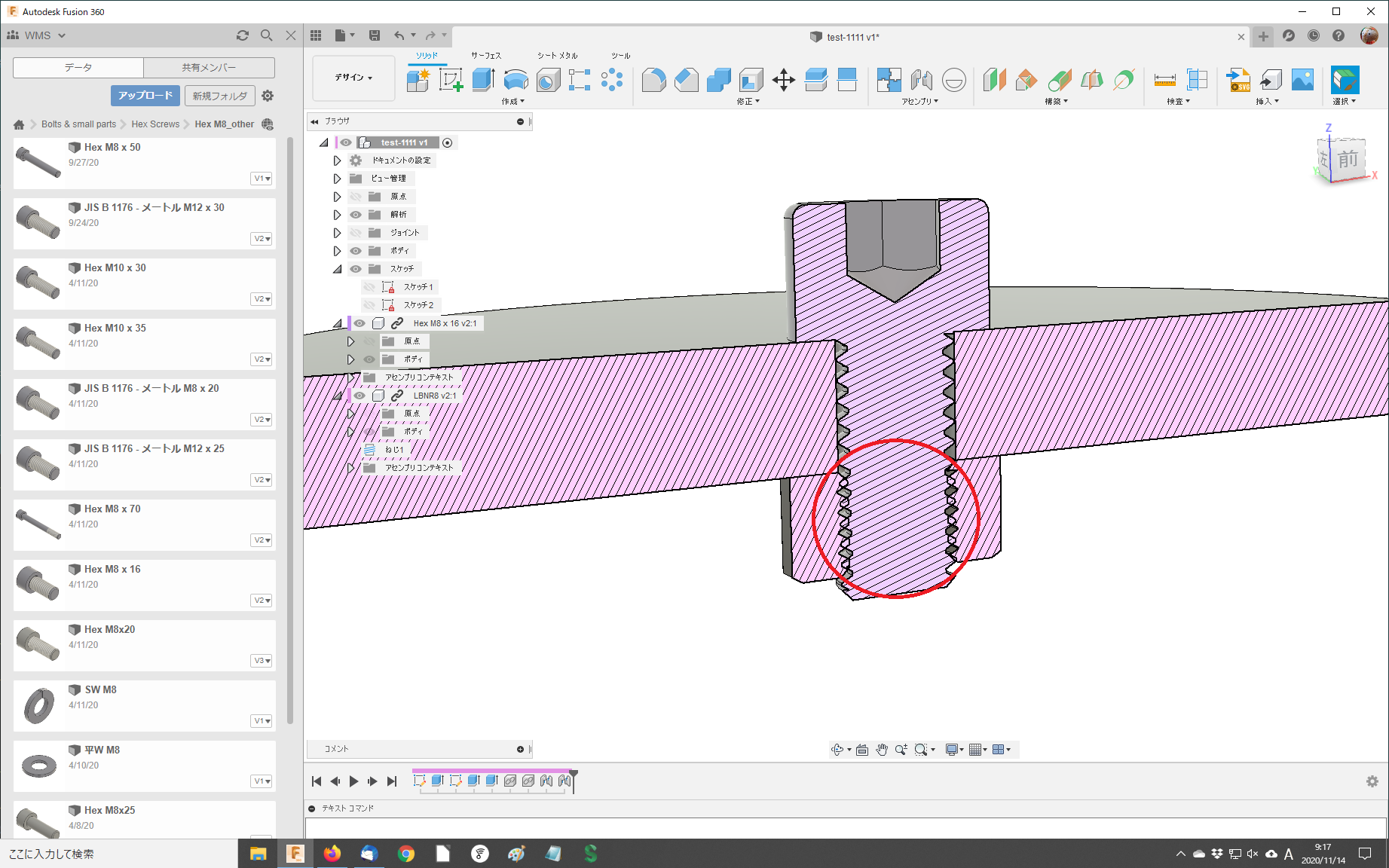The image size is (1389, 868).
Task: Click the Fillet tool in the modify group
Action: (x=653, y=80)
